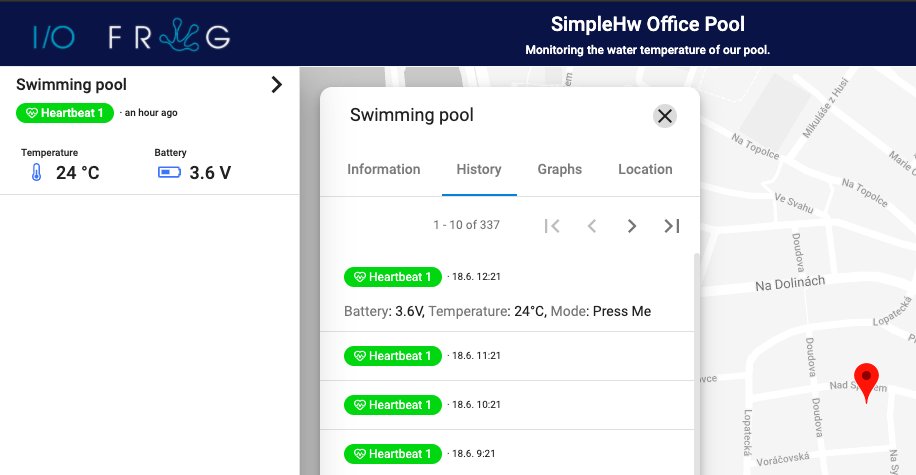916x475 pixels.
Task: Click the 'Ve Svahu' street label on map
Action: click(x=794, y=203)
